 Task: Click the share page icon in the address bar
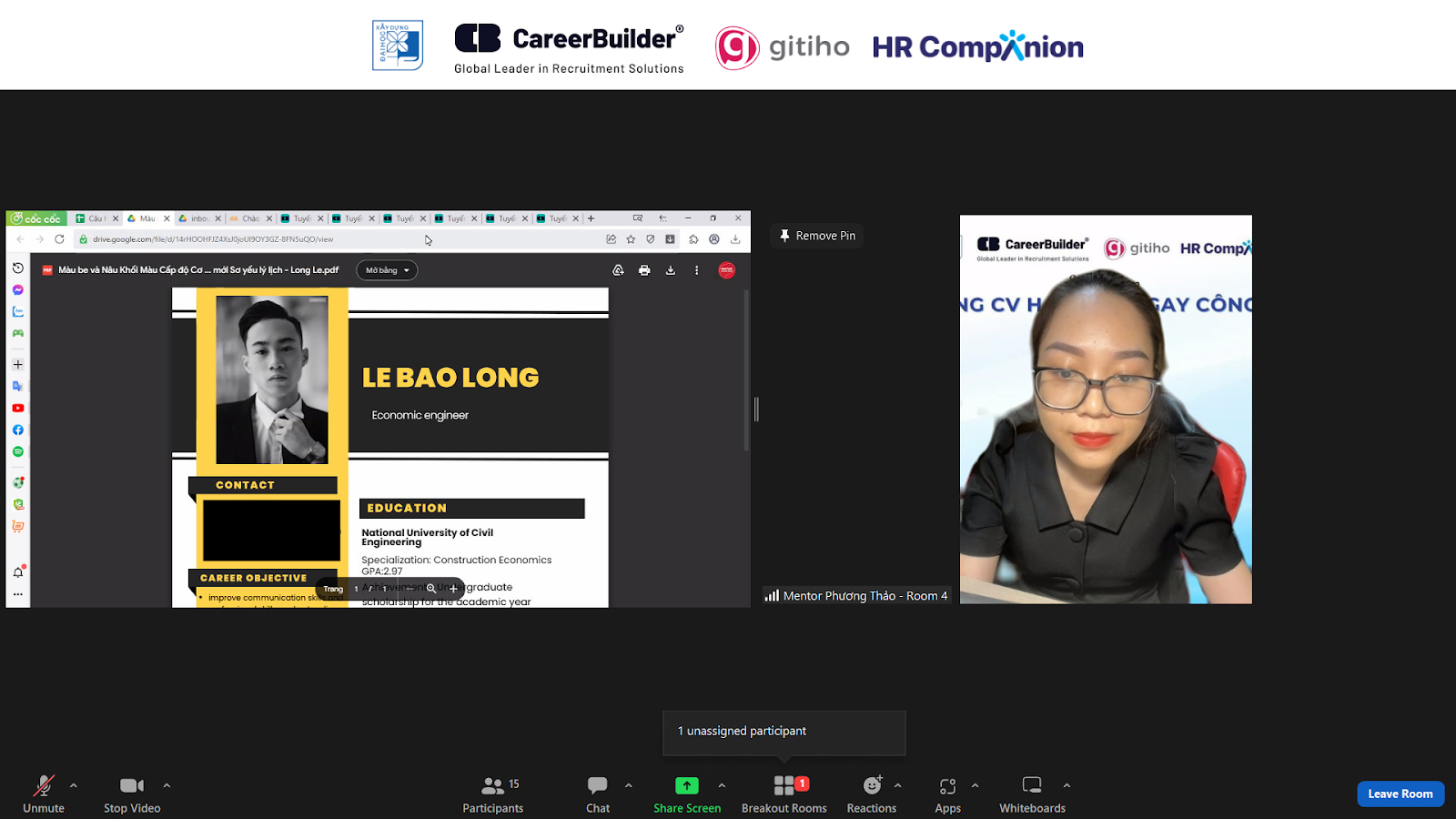(612, 239)
